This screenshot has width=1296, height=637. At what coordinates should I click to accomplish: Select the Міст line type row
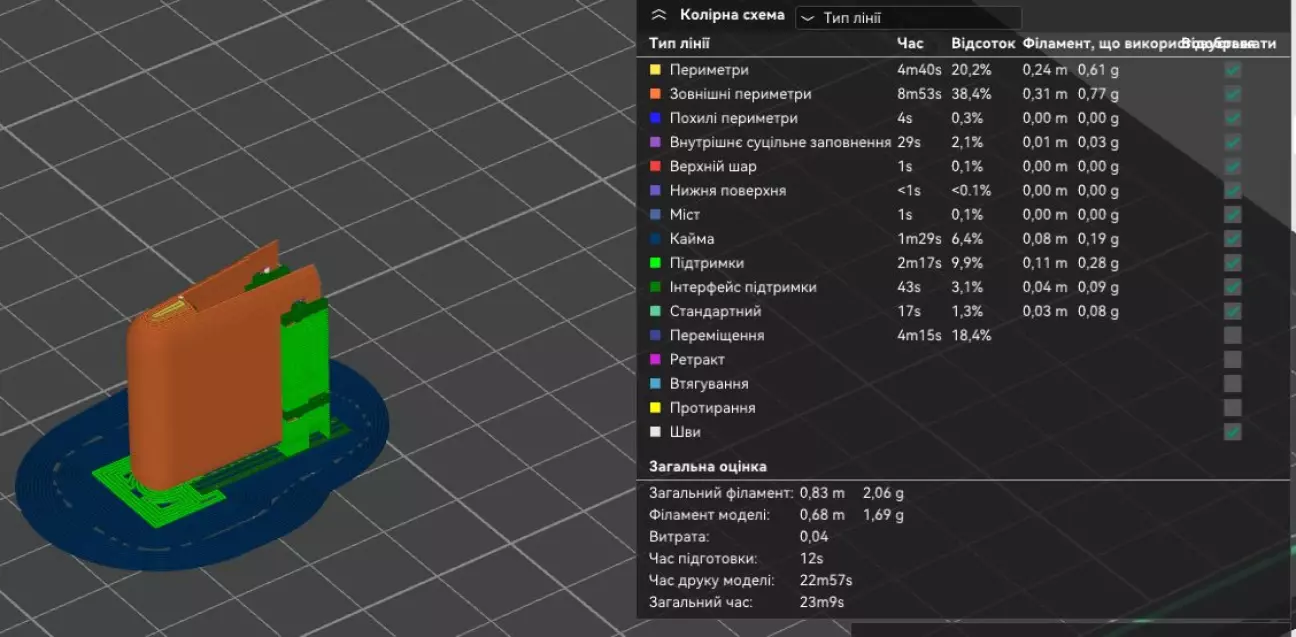(x=685, y=215)
